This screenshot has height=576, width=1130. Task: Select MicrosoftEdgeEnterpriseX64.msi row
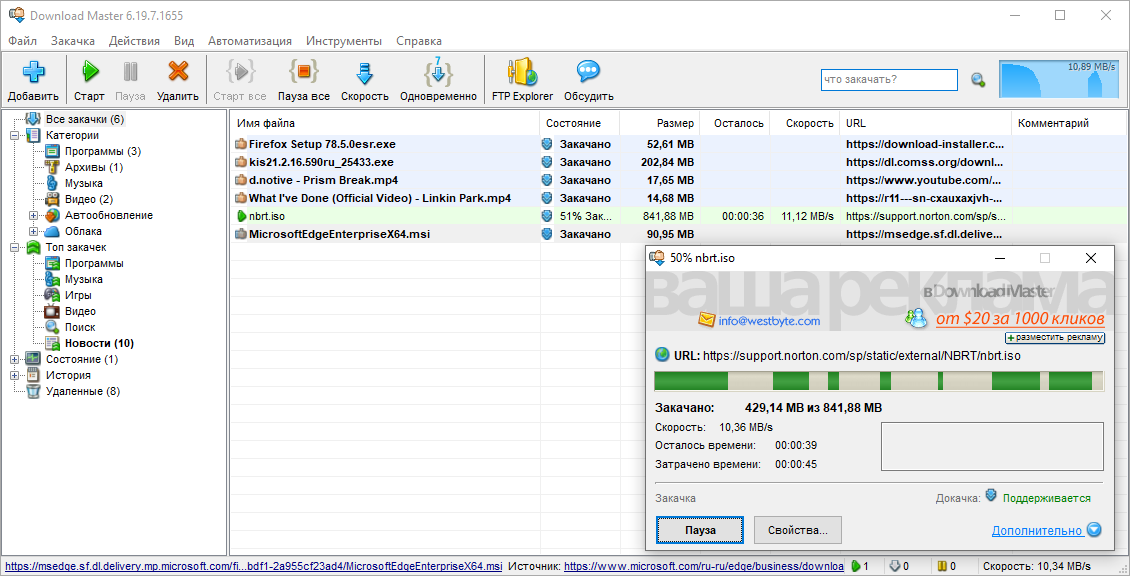(677, 234)
